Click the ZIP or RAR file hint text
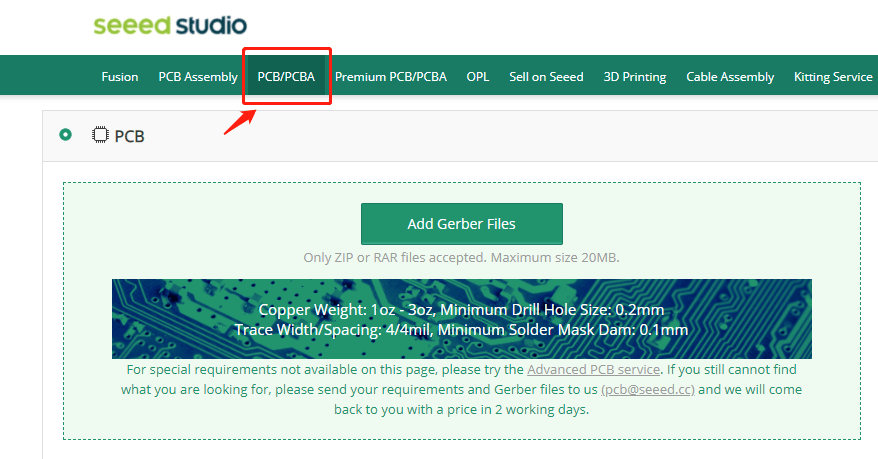Image resolution: width=878 pixels, height=459 pixels. coord(461,258)
